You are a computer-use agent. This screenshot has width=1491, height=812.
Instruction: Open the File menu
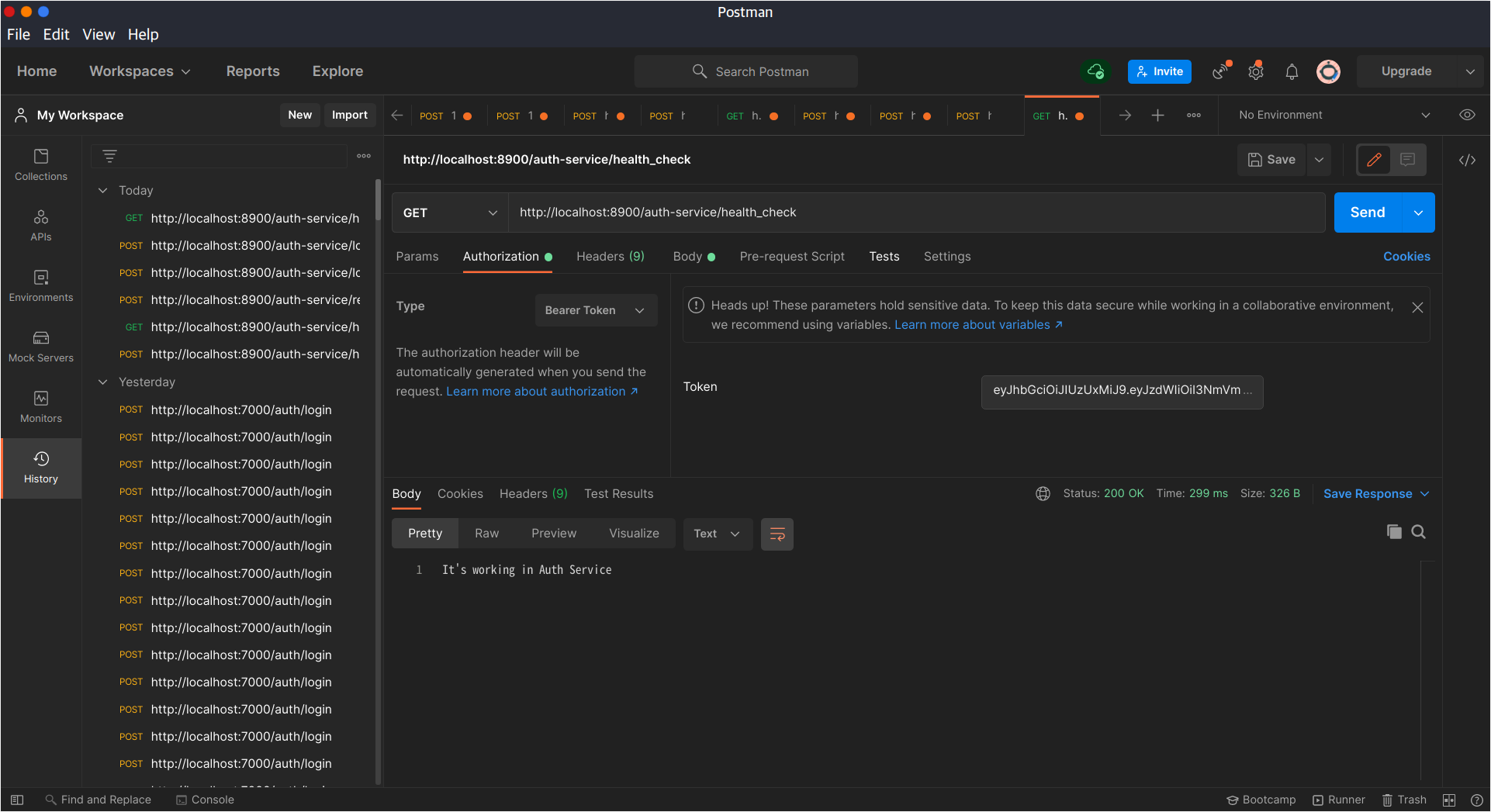(19, 34)
